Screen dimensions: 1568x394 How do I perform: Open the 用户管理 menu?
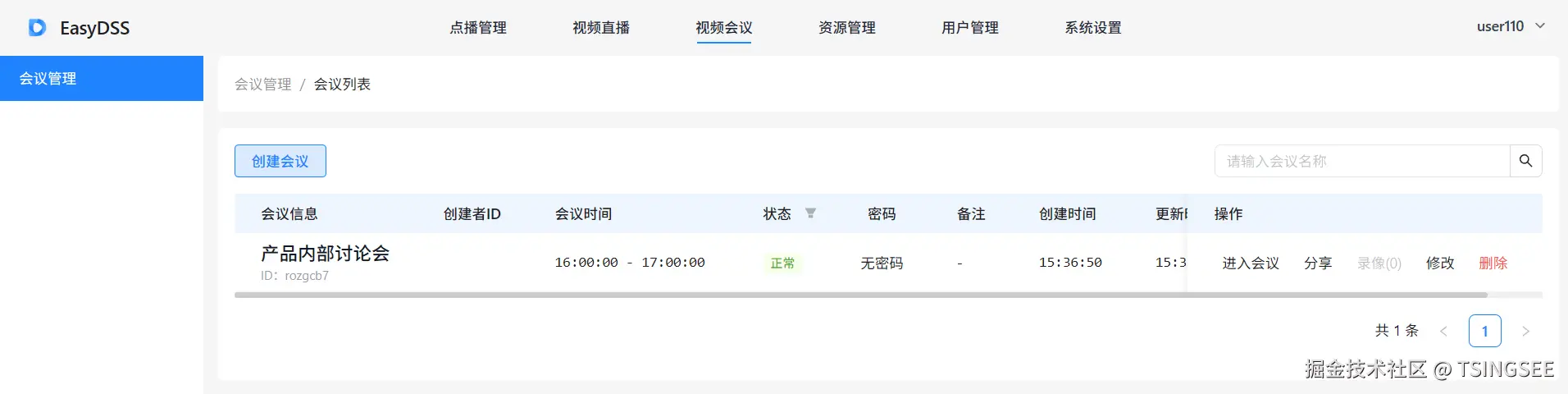coord(970,28)
